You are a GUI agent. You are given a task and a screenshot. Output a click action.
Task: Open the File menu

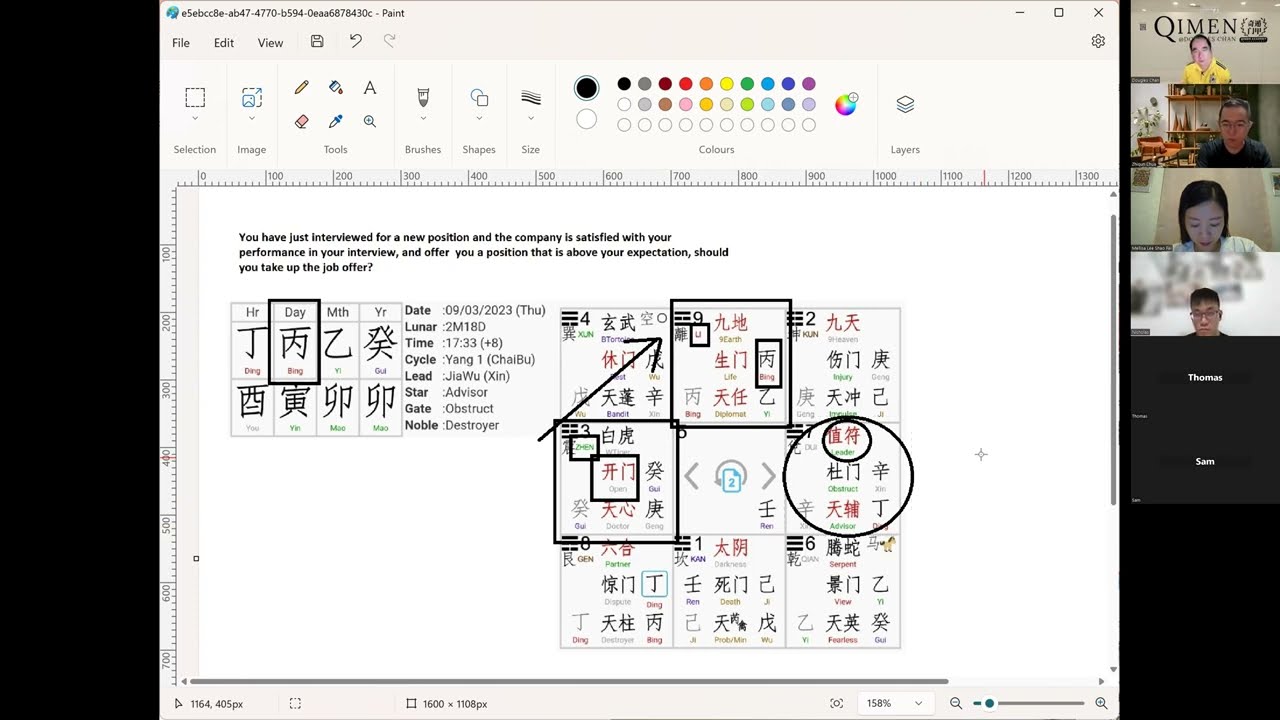point(181,43)
